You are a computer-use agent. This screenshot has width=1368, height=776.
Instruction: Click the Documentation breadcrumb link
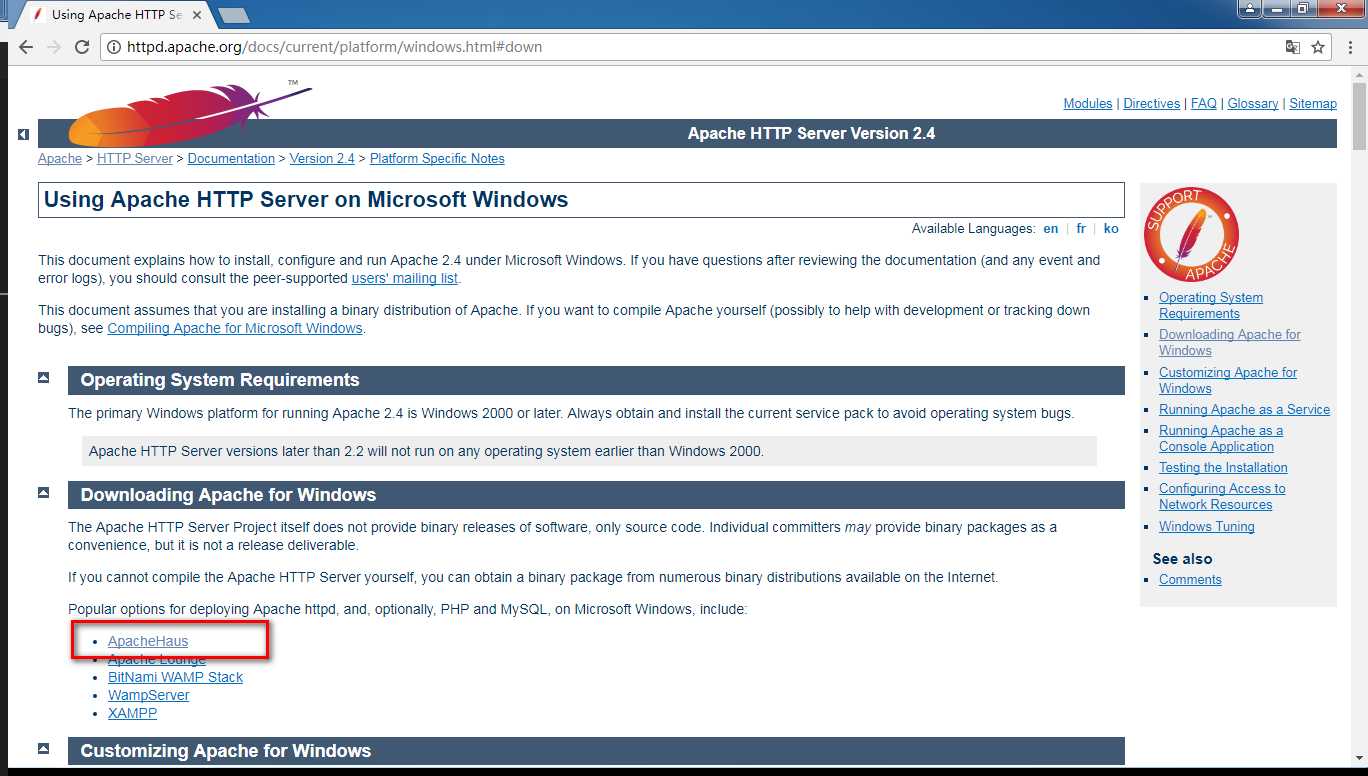(x=231, y=159)
